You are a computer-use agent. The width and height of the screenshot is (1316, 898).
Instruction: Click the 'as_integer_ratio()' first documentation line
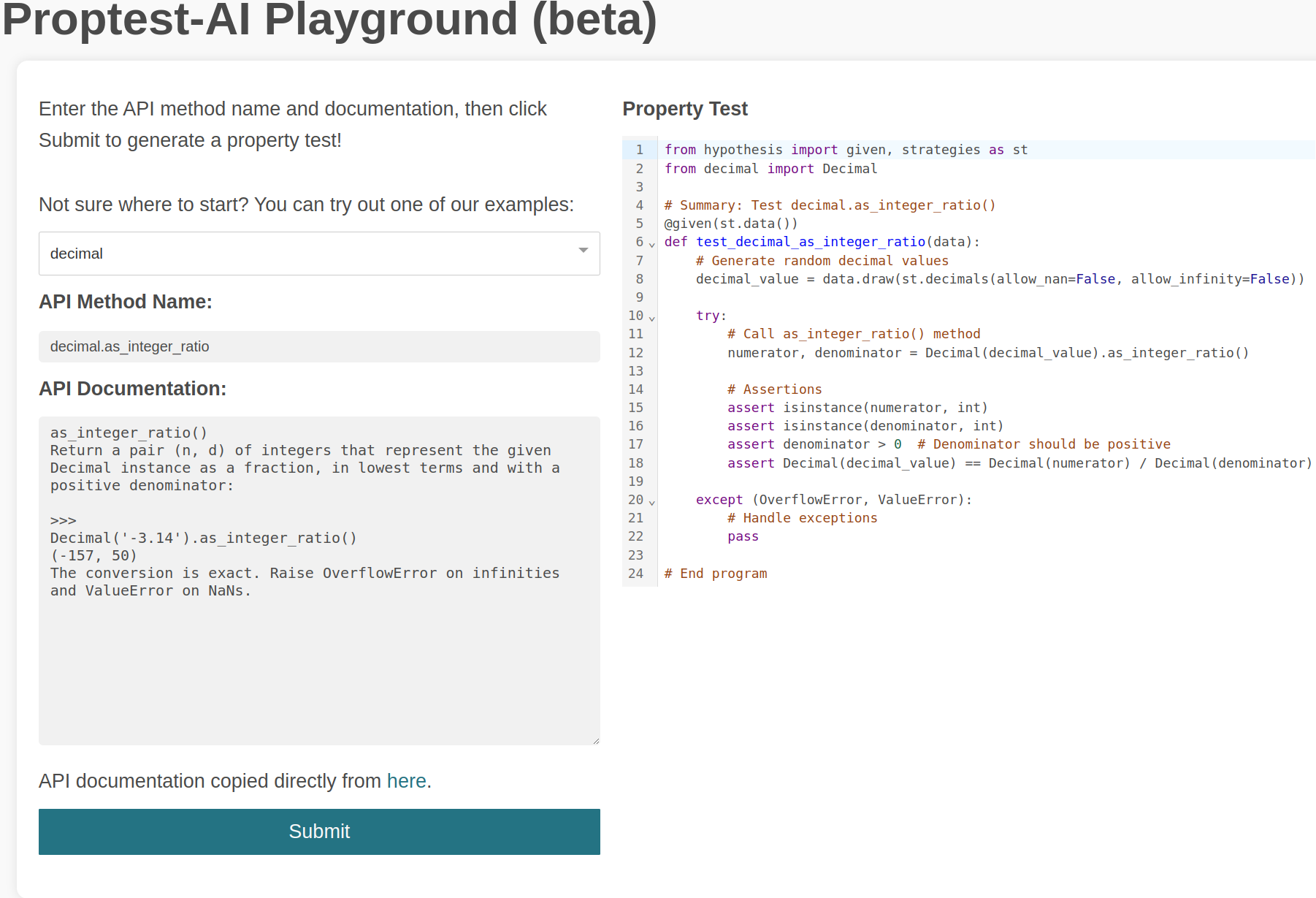[x=129, y=433]
